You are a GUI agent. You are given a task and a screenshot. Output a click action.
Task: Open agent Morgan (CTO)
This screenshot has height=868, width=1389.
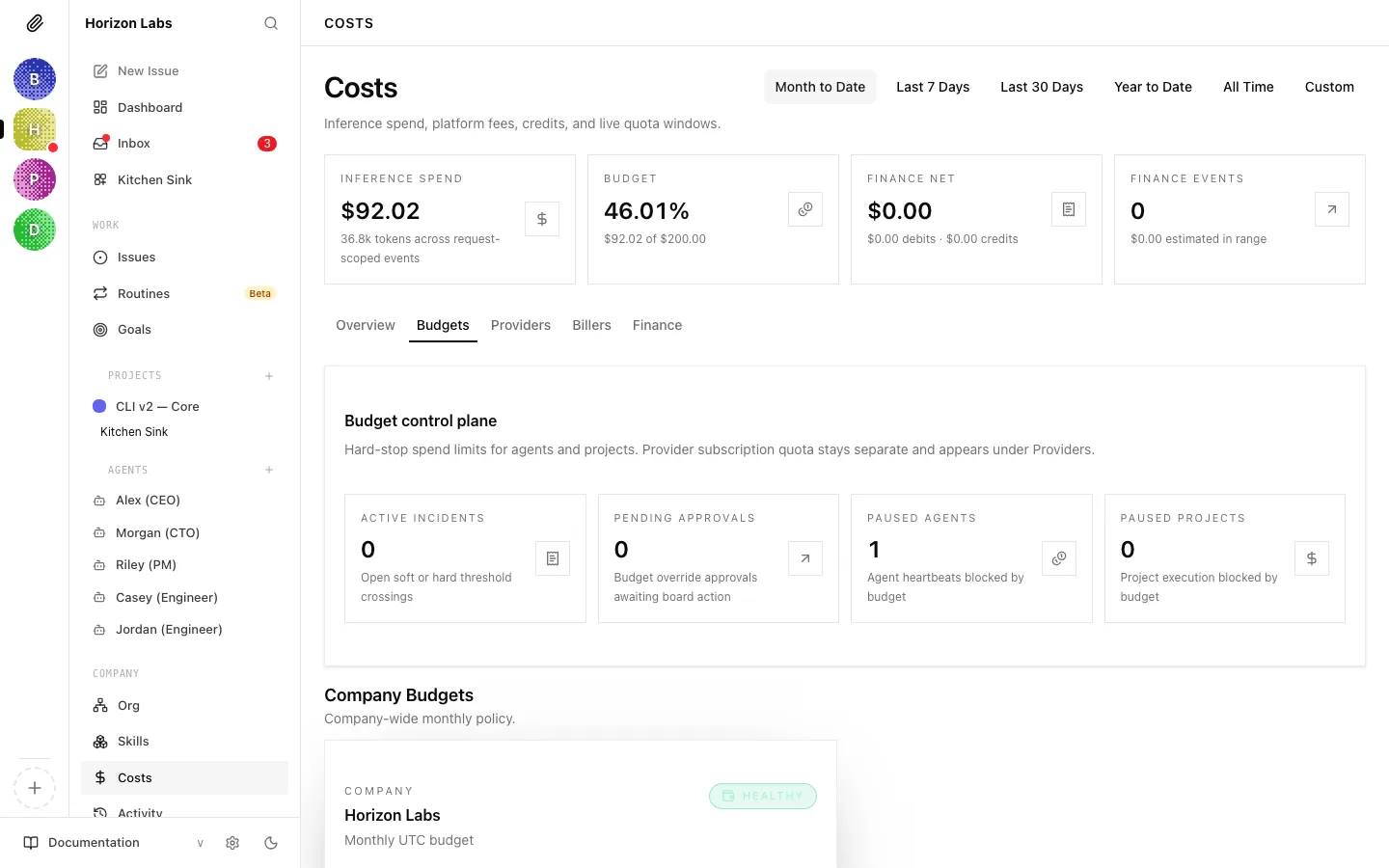coord(184,533)
